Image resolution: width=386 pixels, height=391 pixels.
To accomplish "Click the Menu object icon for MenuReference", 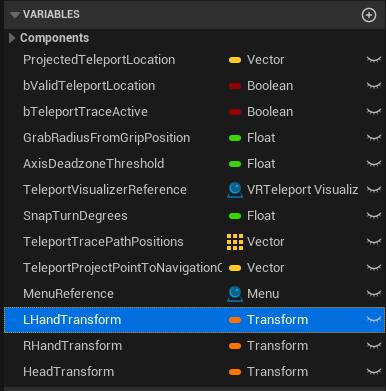I will [235, 294].
